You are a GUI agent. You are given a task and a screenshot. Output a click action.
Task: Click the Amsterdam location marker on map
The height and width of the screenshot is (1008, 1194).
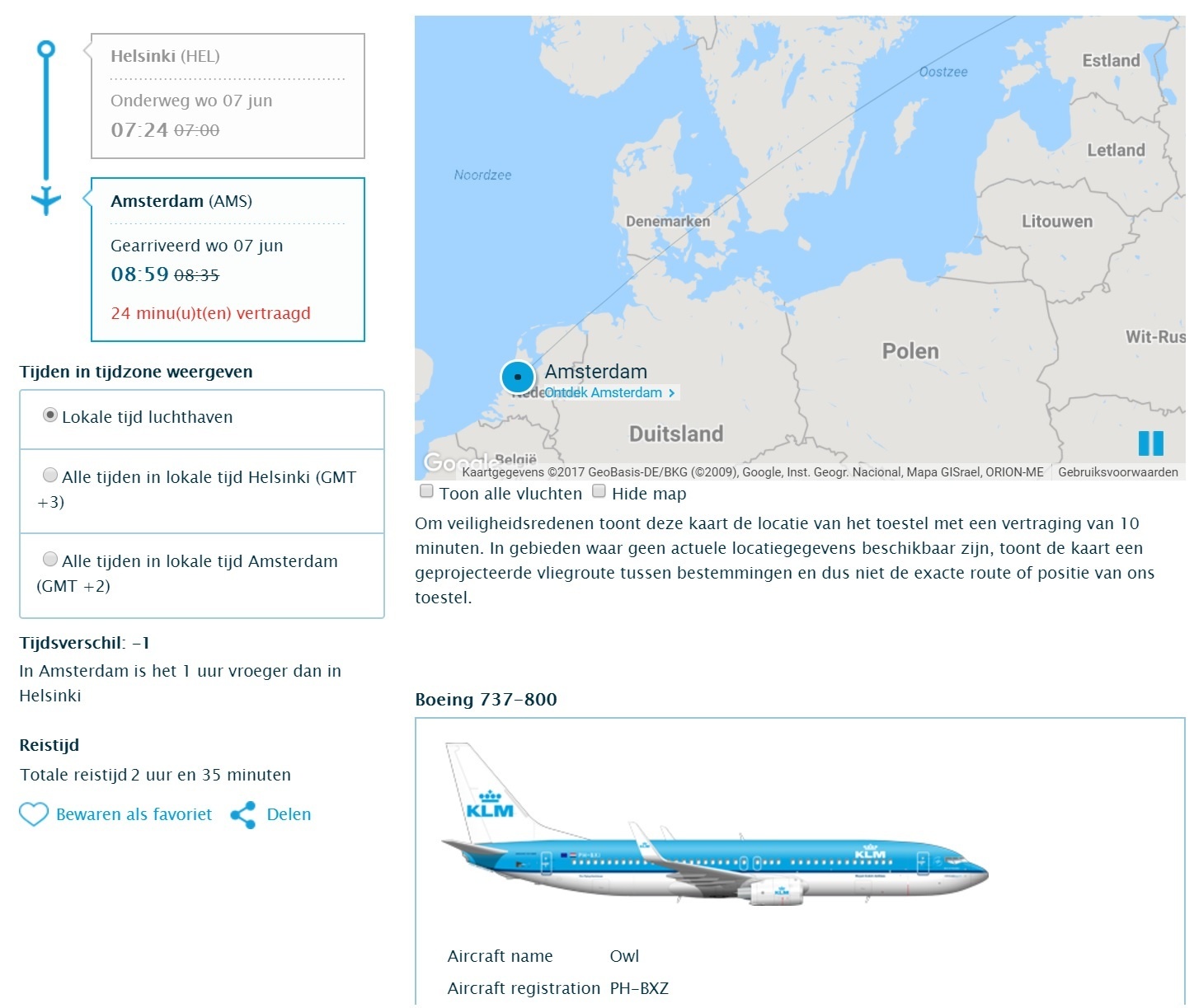tap(518, 377)
